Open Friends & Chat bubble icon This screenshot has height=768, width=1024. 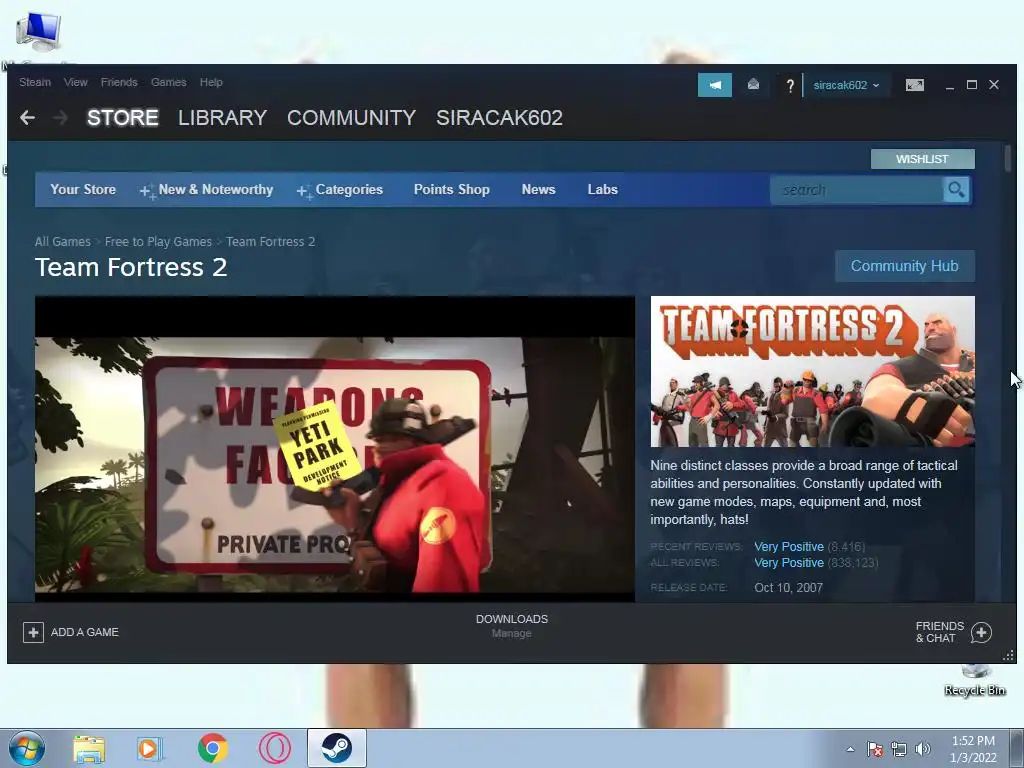pyautogui.click(x=981, y=632)
